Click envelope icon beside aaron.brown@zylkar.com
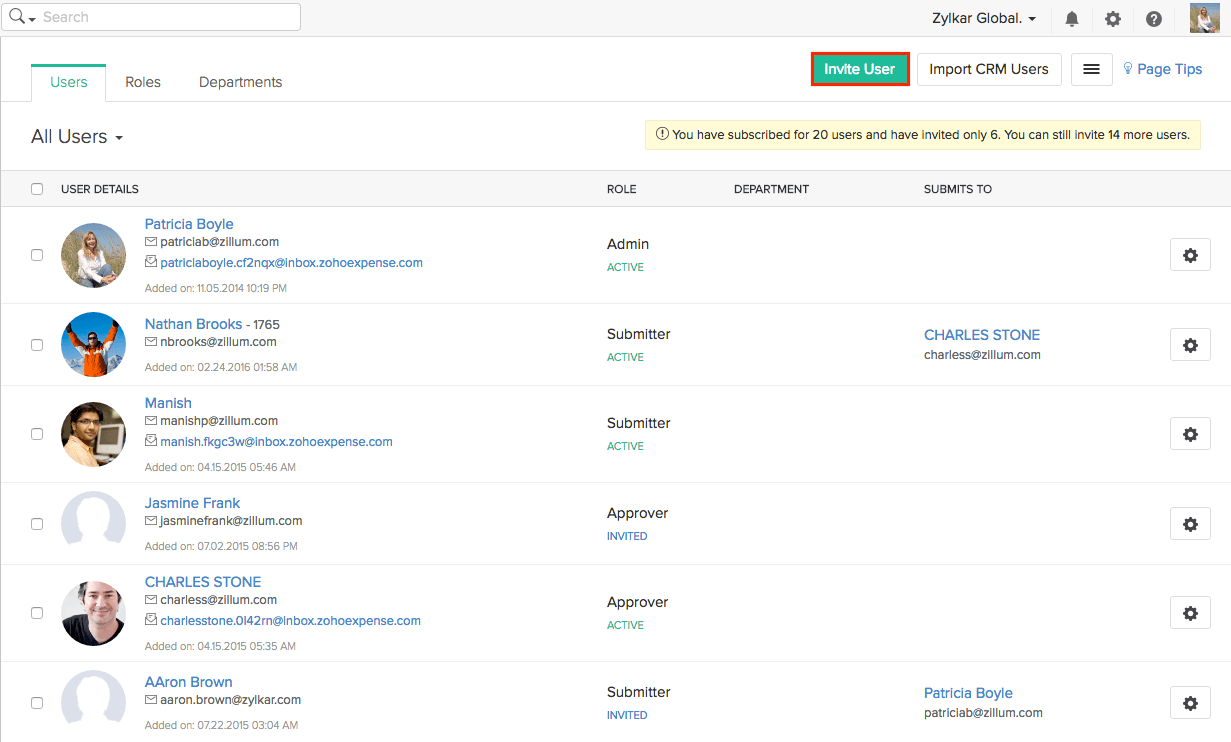The width and height of the screenshot is (1231, 742). (151, 700)
